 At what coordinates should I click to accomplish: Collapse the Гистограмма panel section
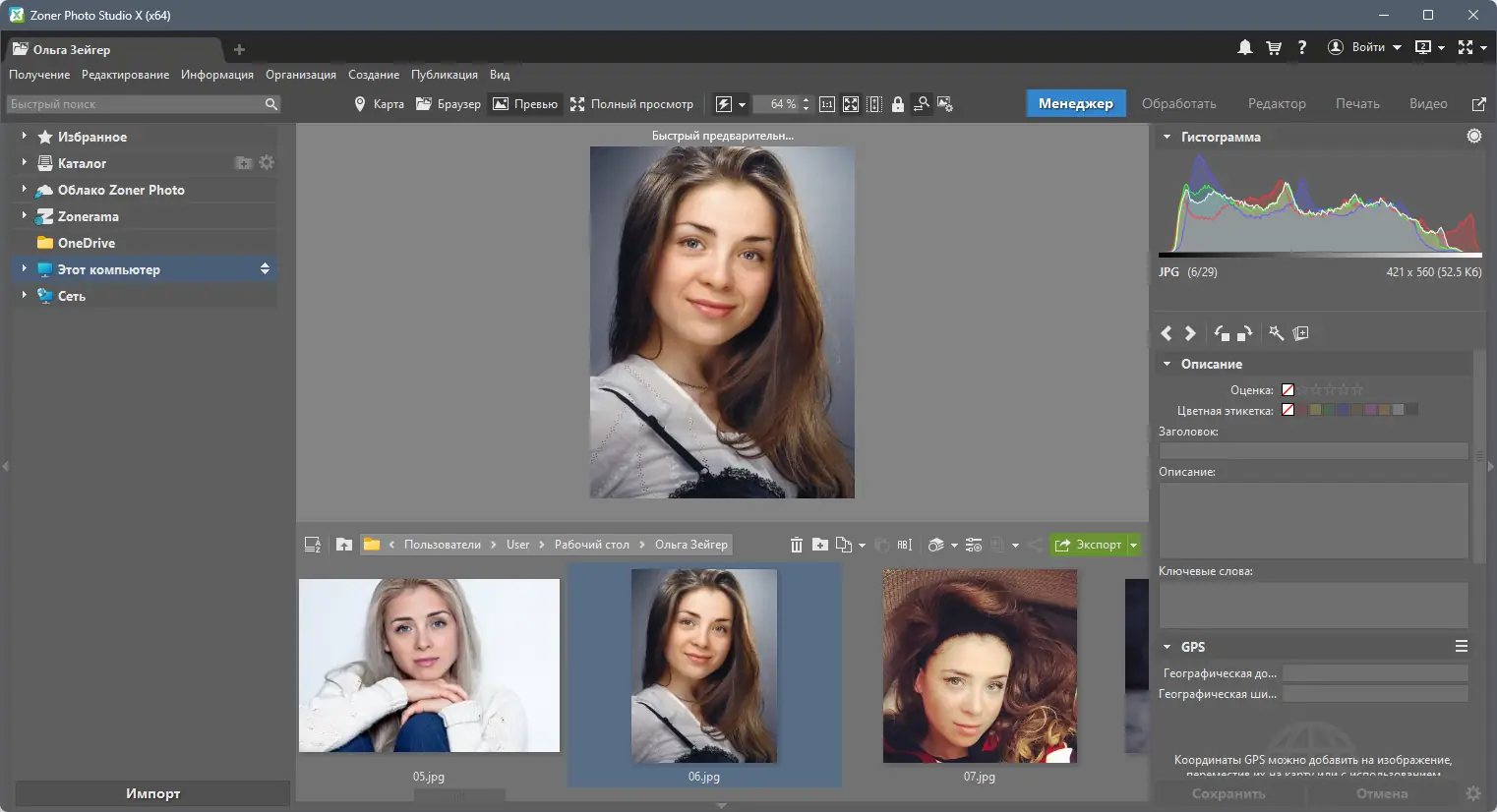[1168, 137]
